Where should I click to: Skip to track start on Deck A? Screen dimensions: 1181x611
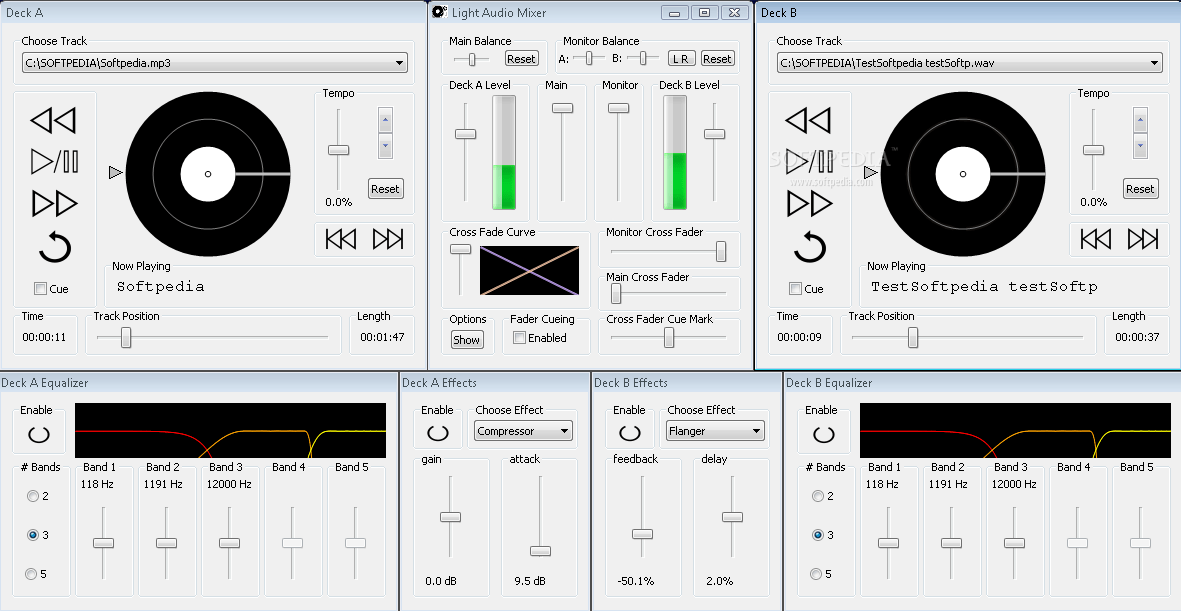(340, 239)
